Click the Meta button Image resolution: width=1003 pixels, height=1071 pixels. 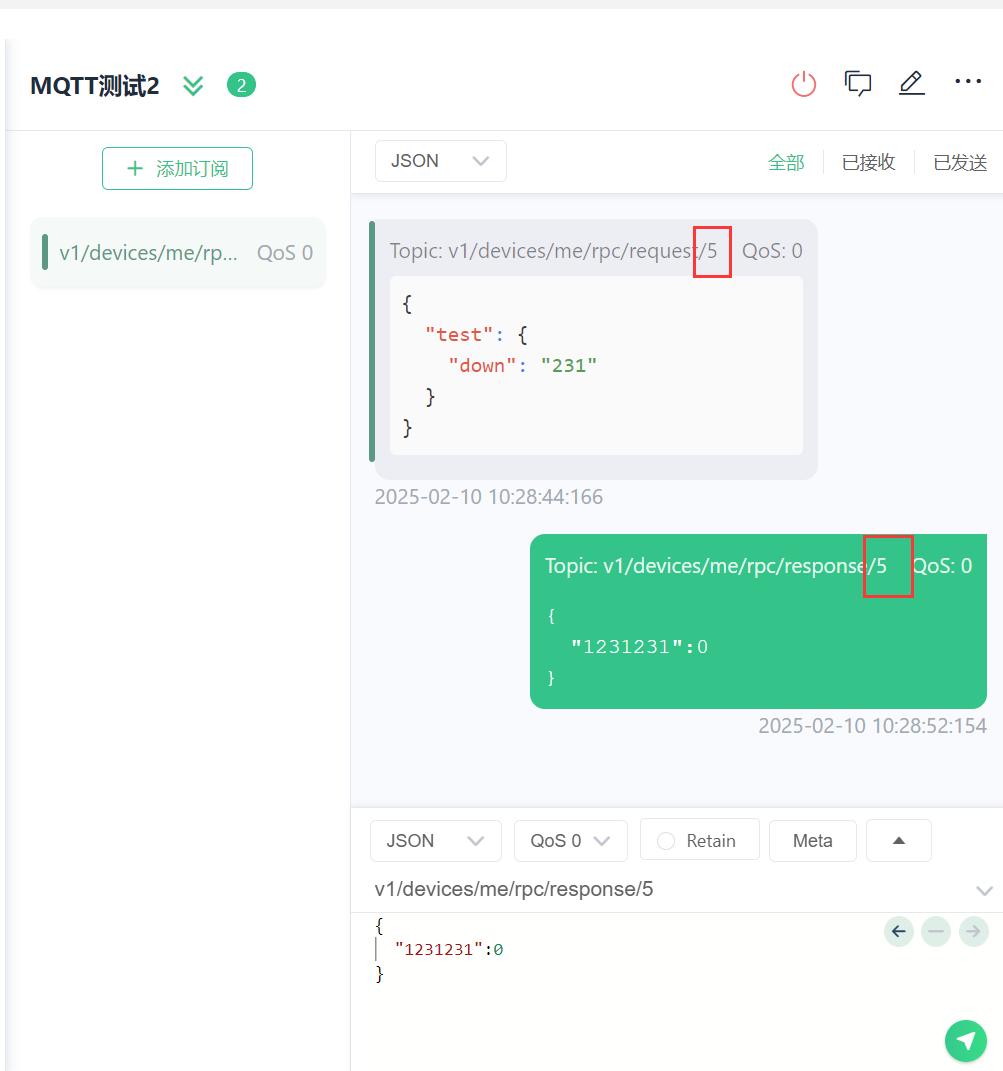(812, 841)
